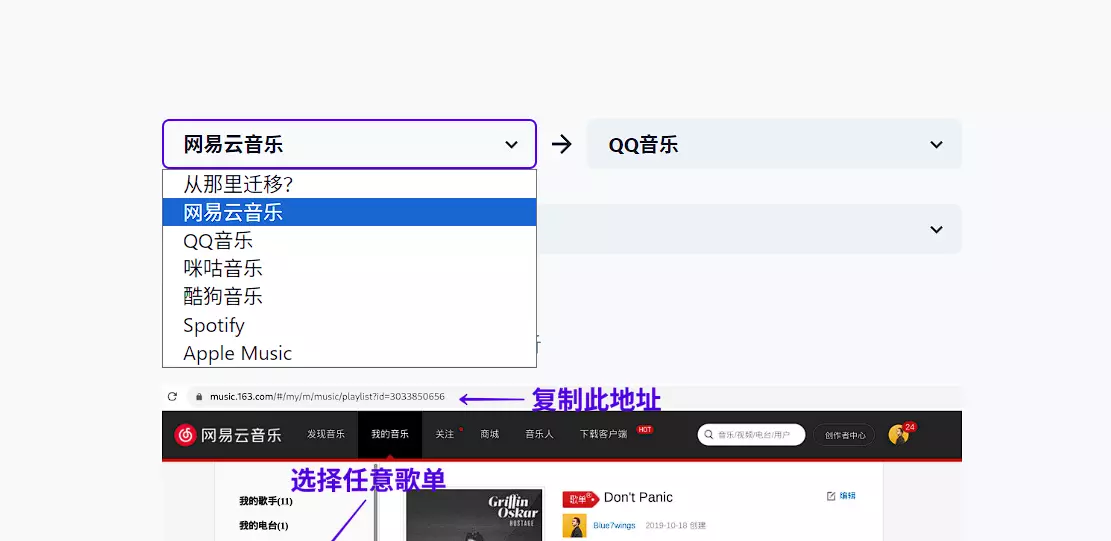1111x541 pixels.
Task: Choose Spotify in the dropdown list
Action: (214, 325)
